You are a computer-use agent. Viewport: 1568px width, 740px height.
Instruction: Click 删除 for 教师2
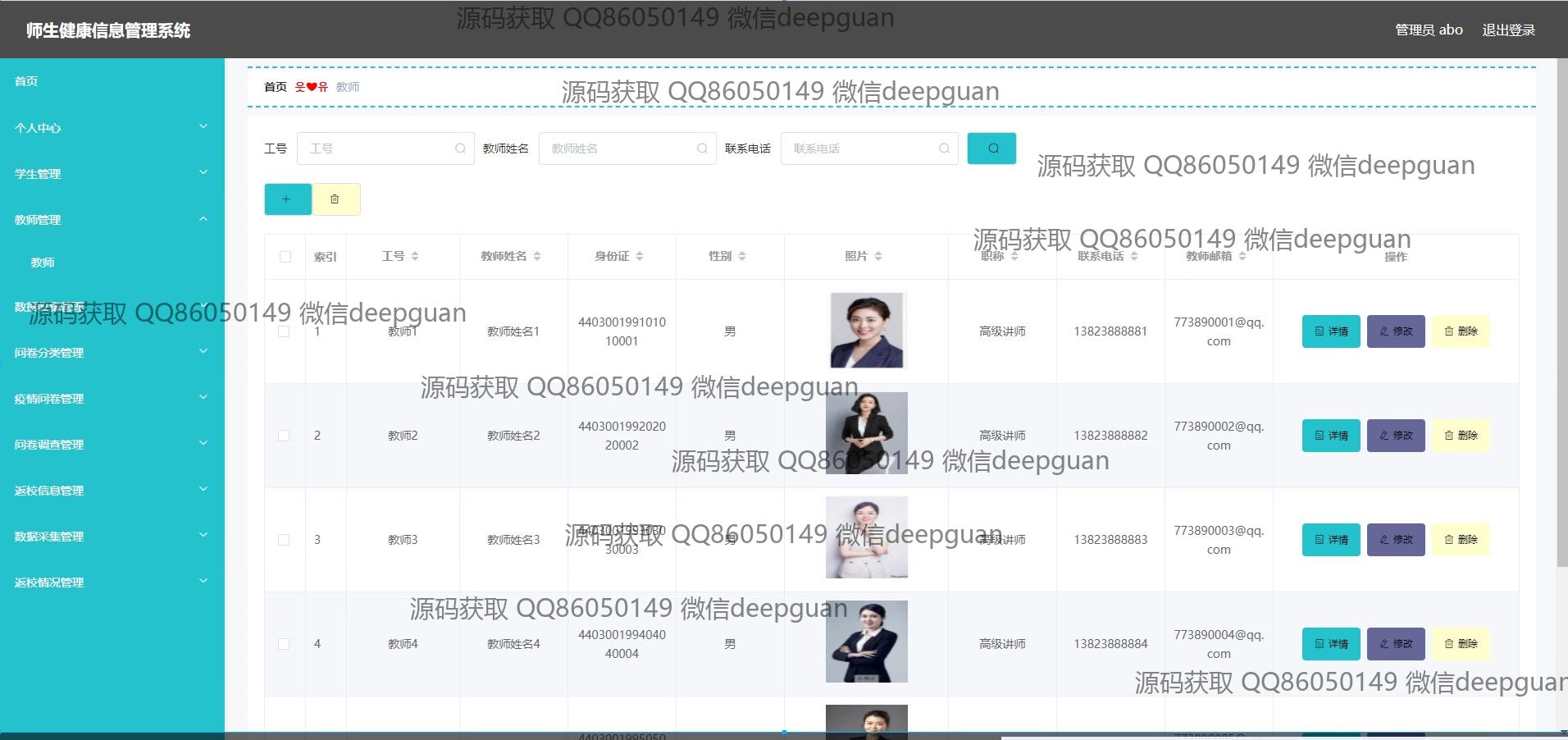1461,436
